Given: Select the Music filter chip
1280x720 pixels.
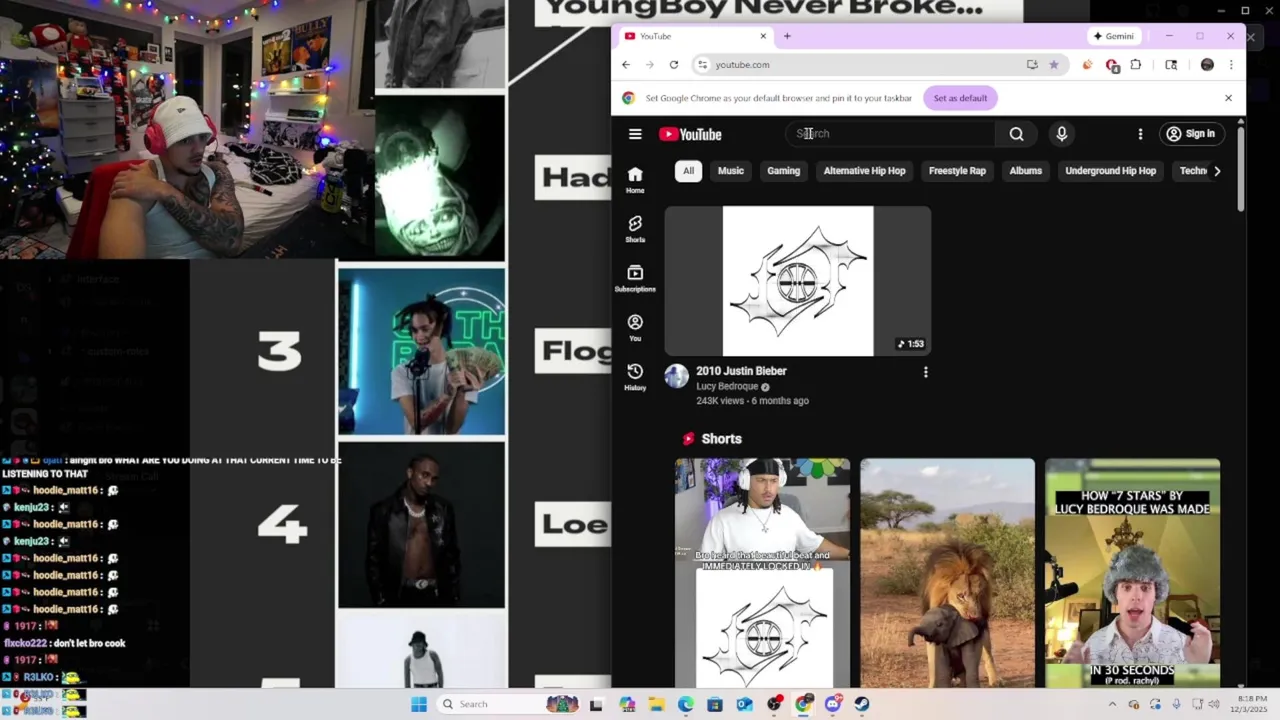Looking at the screenshot, I should tap(731, 171).
